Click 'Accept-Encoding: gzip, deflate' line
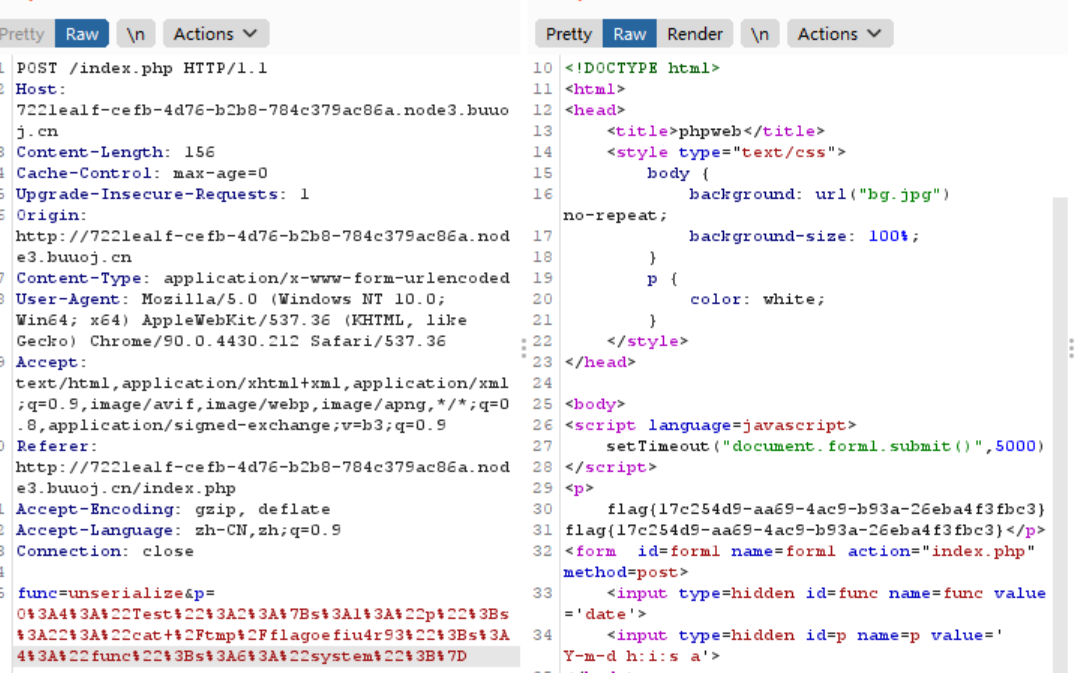The width and height of the screenshot is (1075, 673). [173, 509]
